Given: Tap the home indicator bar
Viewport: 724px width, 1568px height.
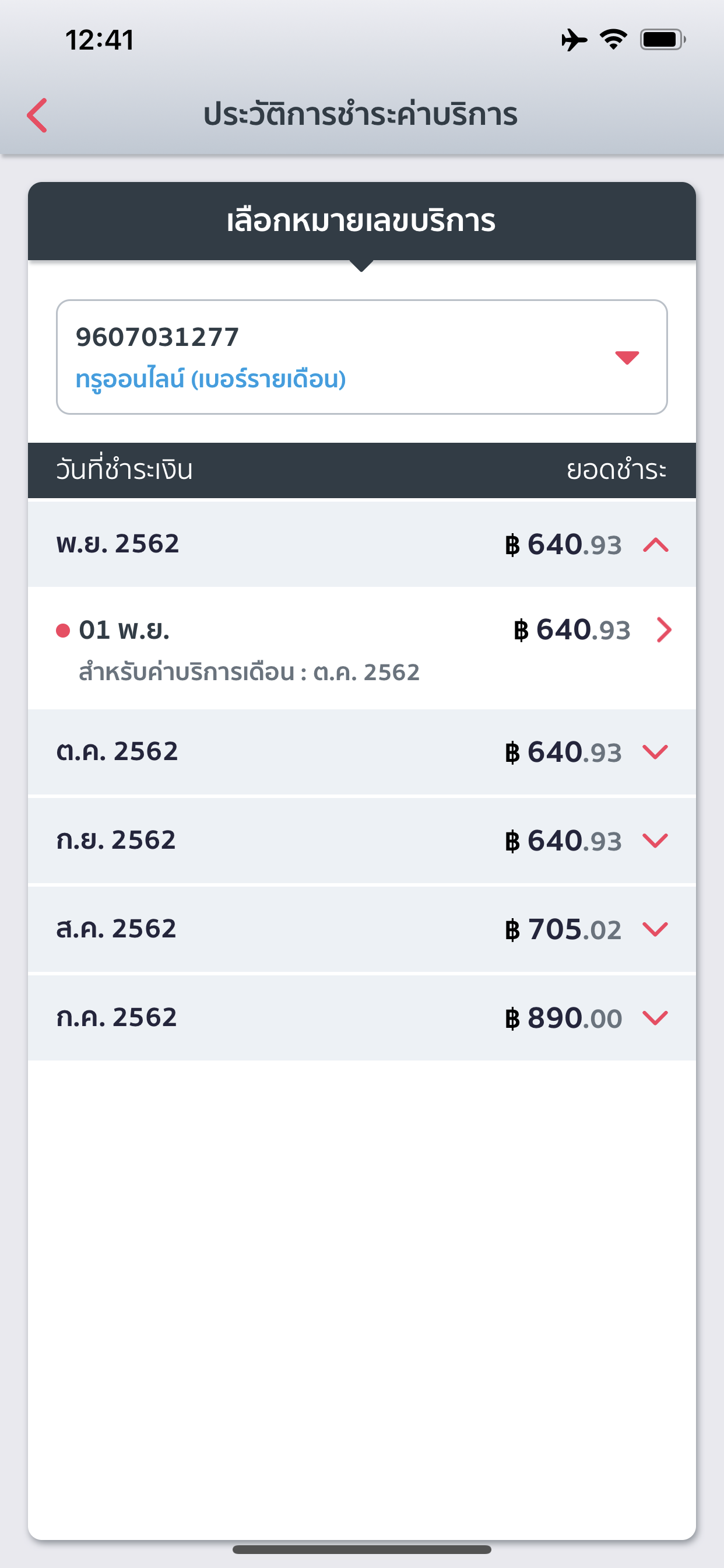Looking at the screenshot, I should tap(361, 1549).
